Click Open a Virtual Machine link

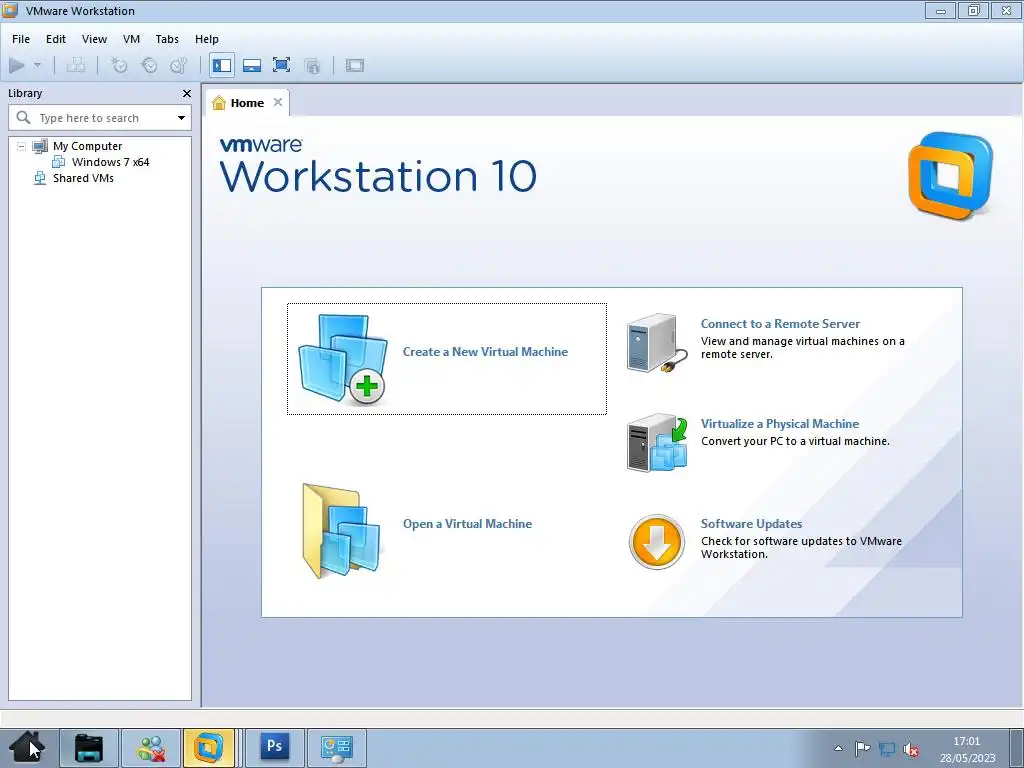(467, 524)
